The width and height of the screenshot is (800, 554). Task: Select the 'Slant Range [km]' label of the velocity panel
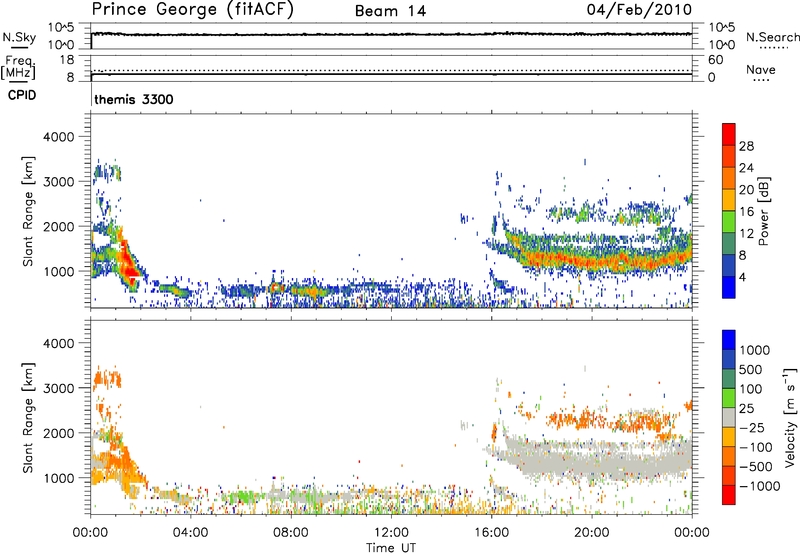click(x=28, y=418)
